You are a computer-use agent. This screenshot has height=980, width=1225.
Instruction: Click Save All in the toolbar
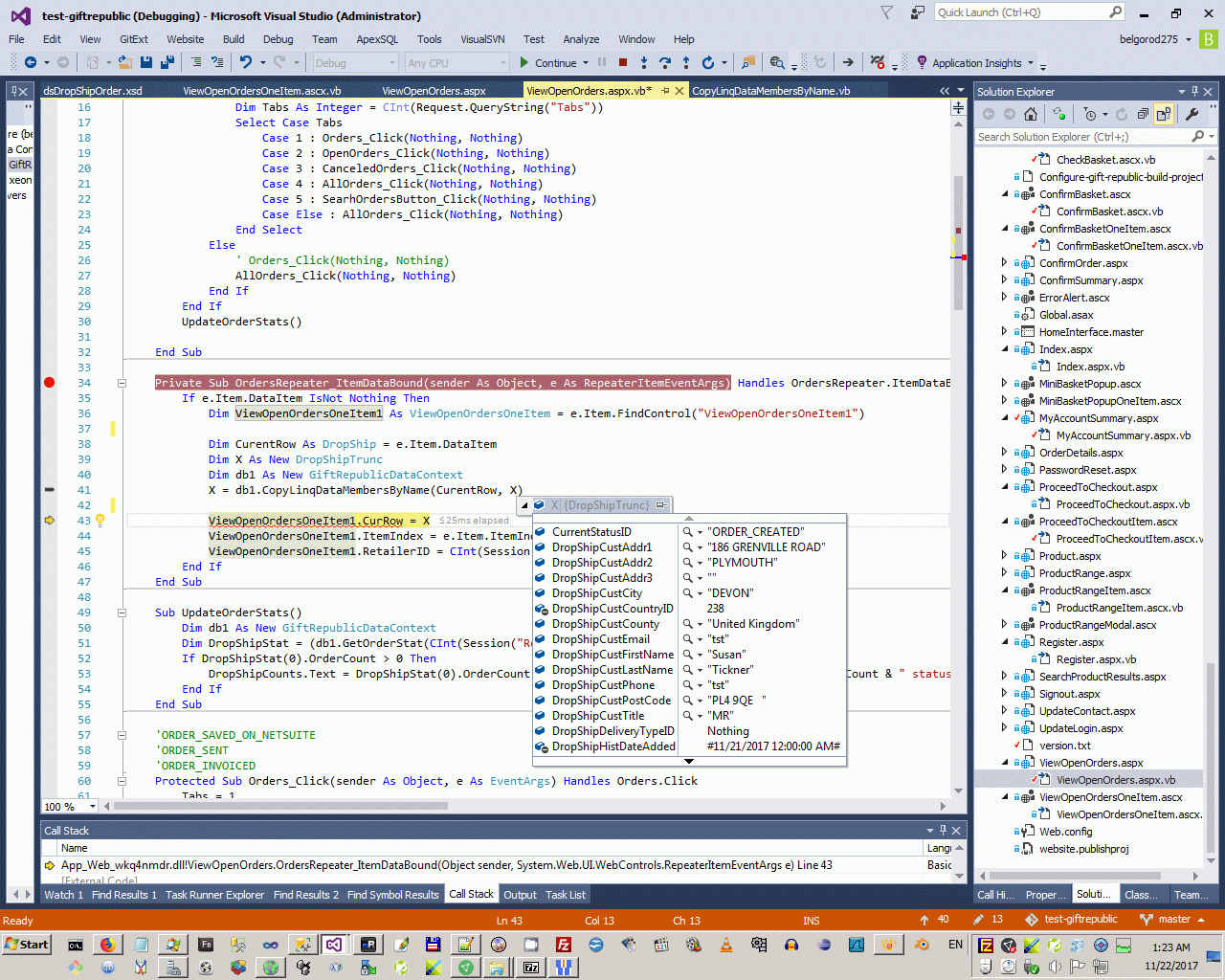(x=167, y=62)
